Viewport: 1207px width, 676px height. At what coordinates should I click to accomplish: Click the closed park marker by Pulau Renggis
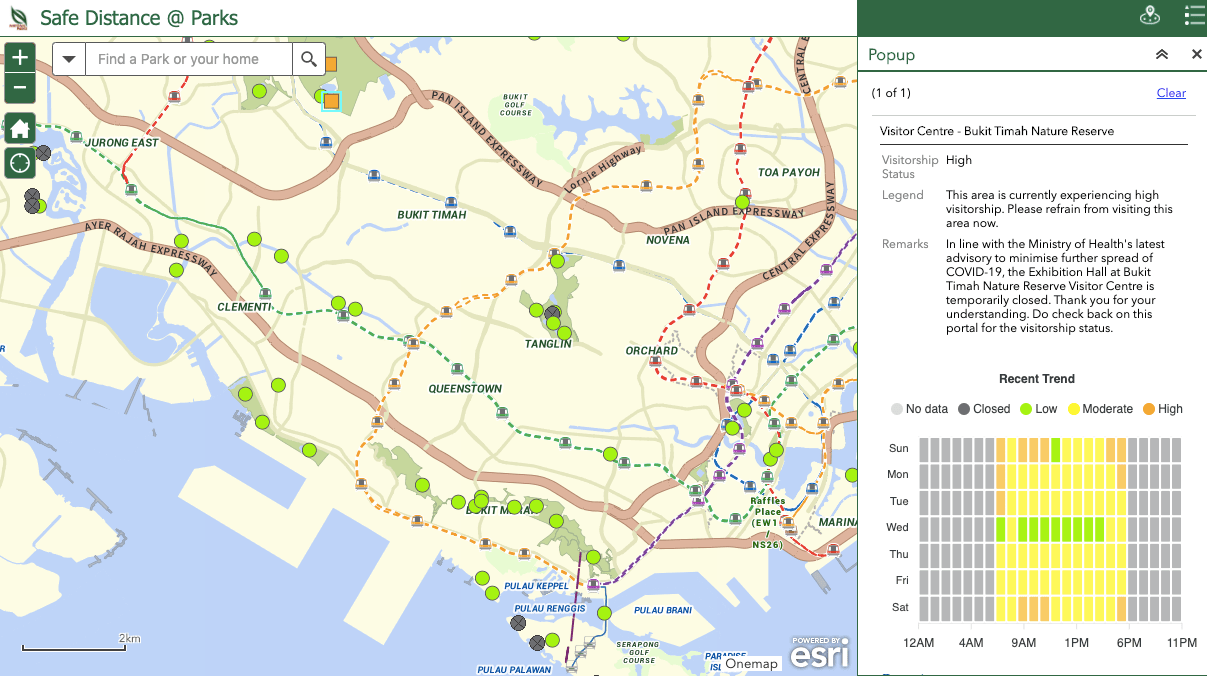[518, 623]
